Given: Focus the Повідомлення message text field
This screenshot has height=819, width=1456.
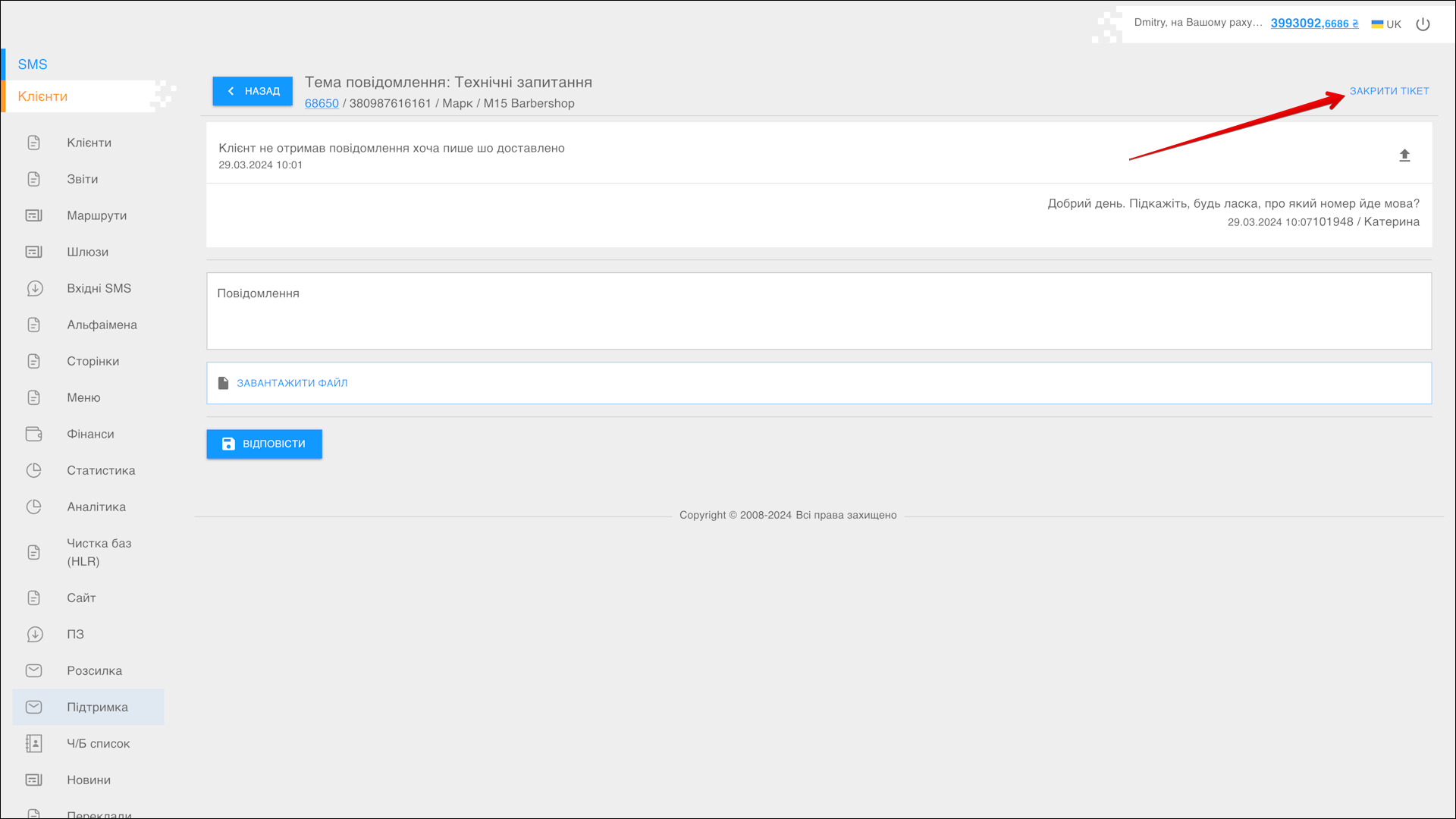Looking at the screenshot, I should pyautogui.click(x=818, y=311).
